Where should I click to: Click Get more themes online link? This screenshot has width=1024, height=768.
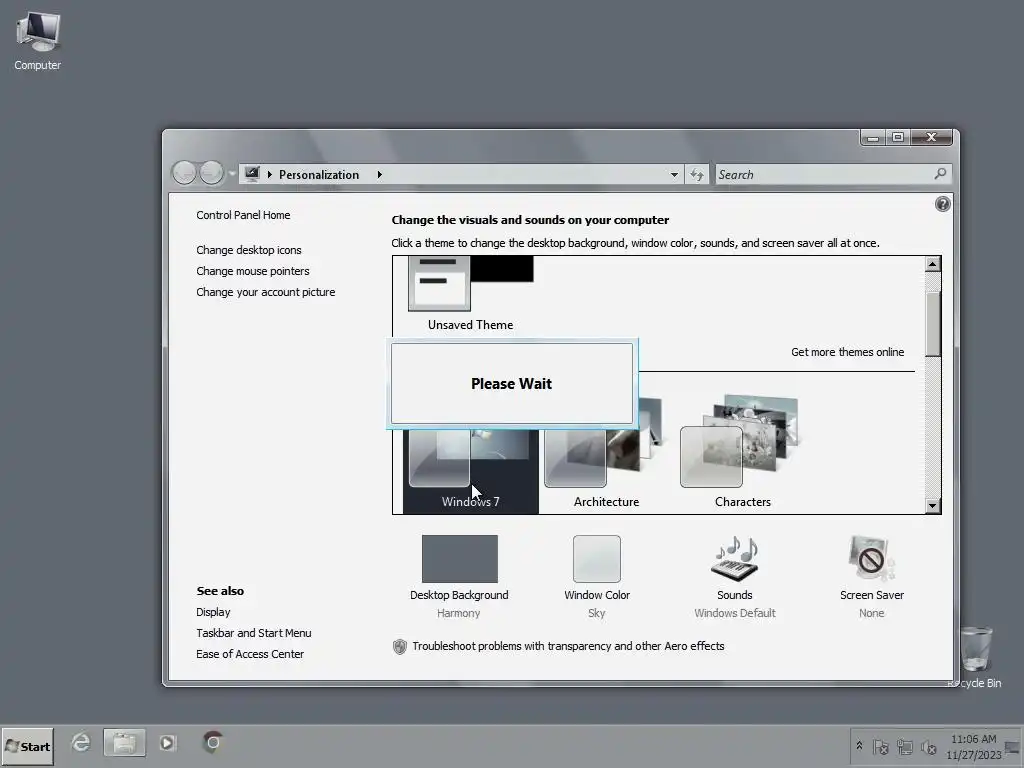(x=848, y=352)
